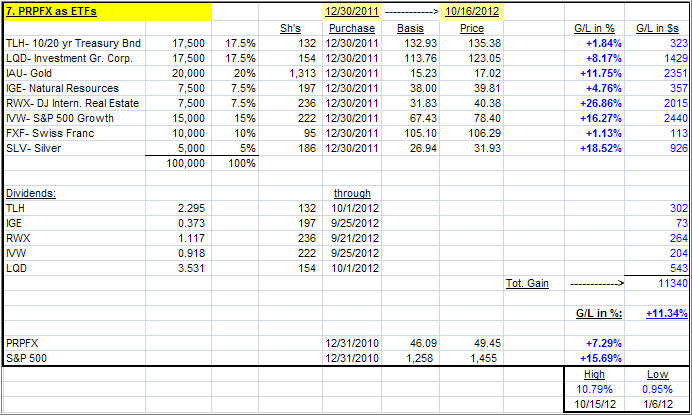Select the 2351 dollar gain for IAU
The image size is (692, 415).
(676, 73)
